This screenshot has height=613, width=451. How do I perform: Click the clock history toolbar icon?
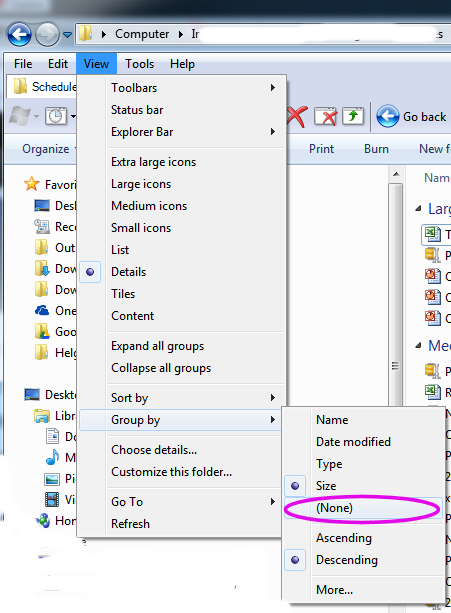[56, 116]
